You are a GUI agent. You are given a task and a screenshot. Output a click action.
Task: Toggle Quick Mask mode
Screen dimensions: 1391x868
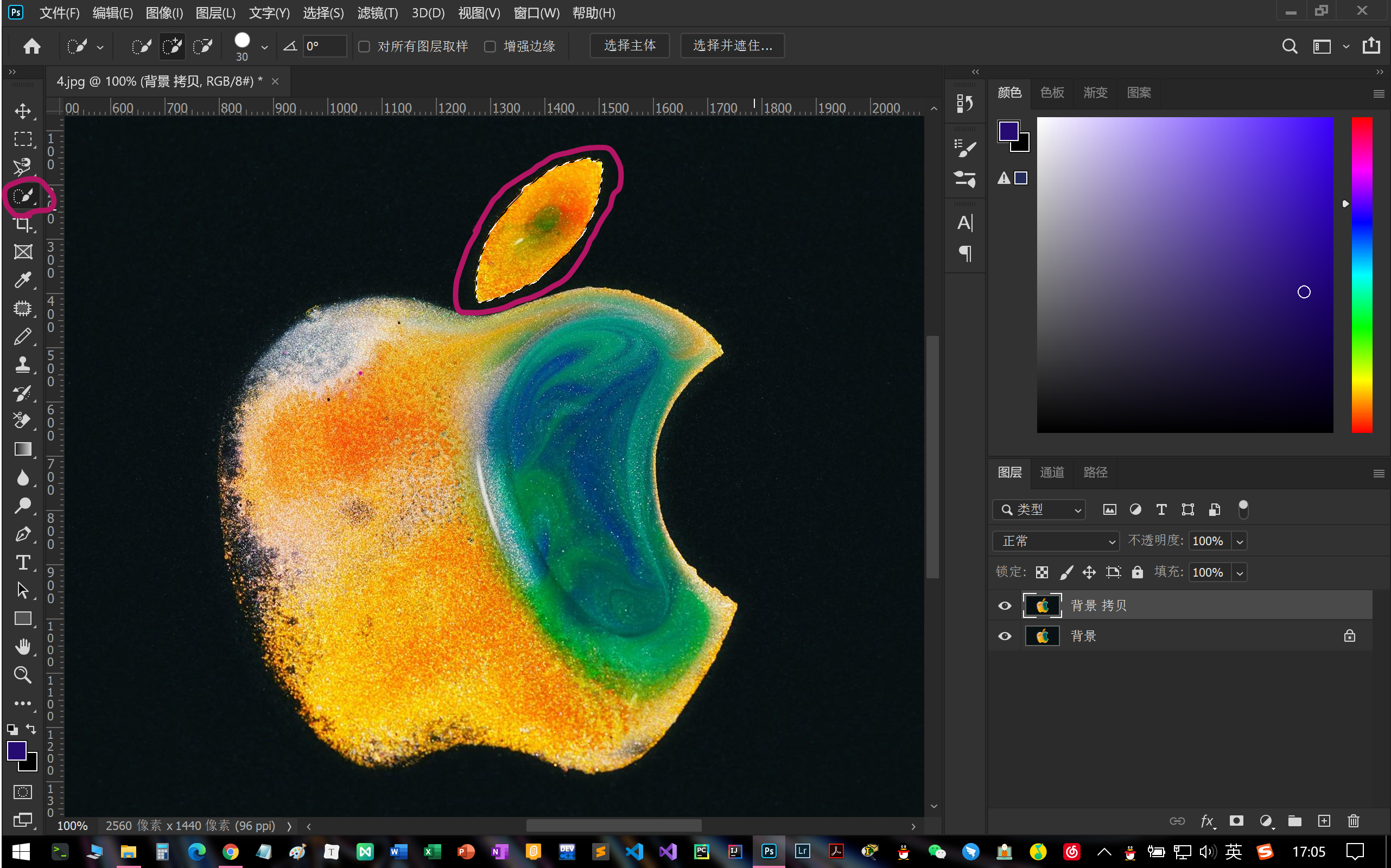click(23, 792)
